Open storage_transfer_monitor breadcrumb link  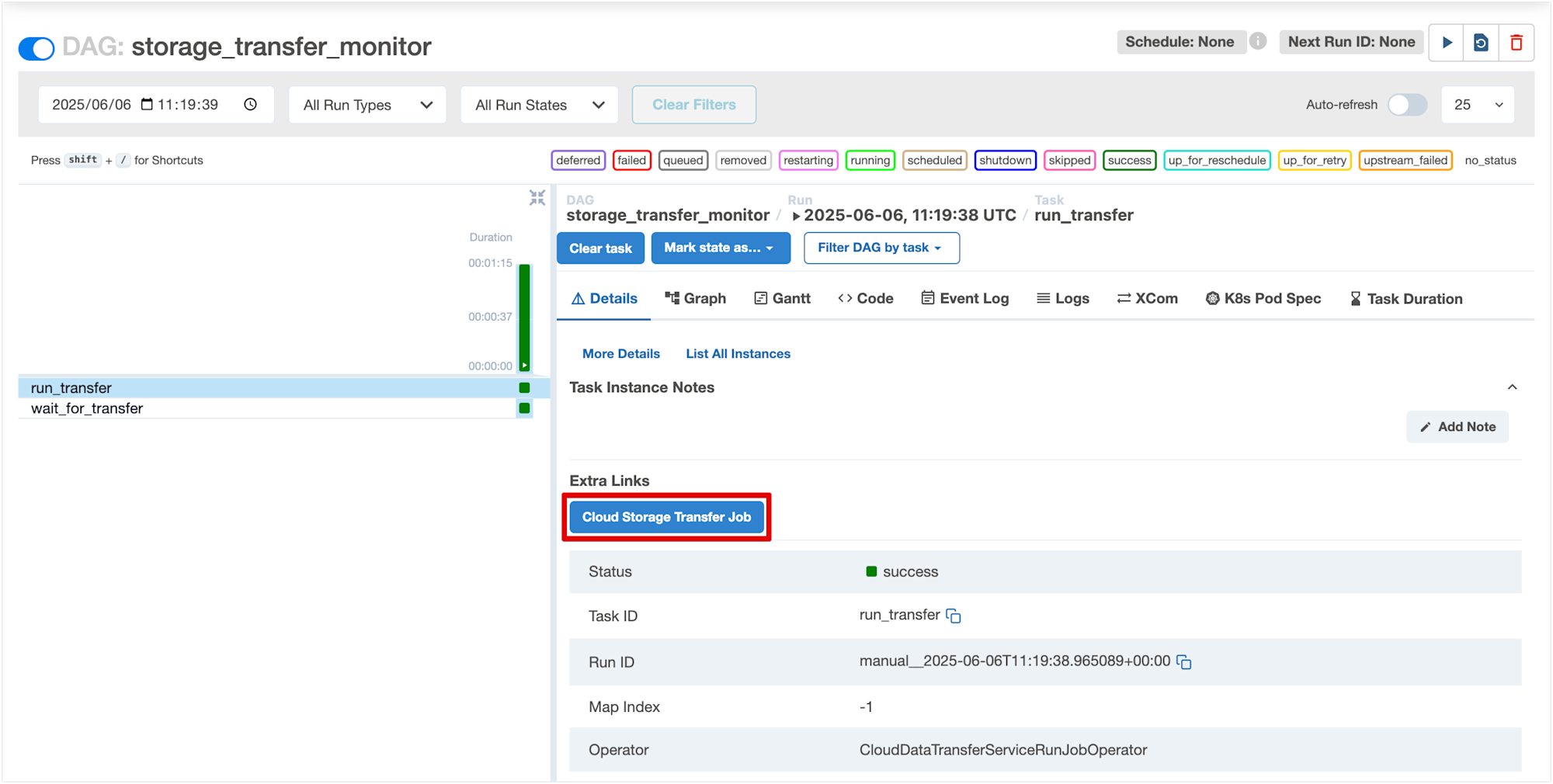[x=668, y=215]
